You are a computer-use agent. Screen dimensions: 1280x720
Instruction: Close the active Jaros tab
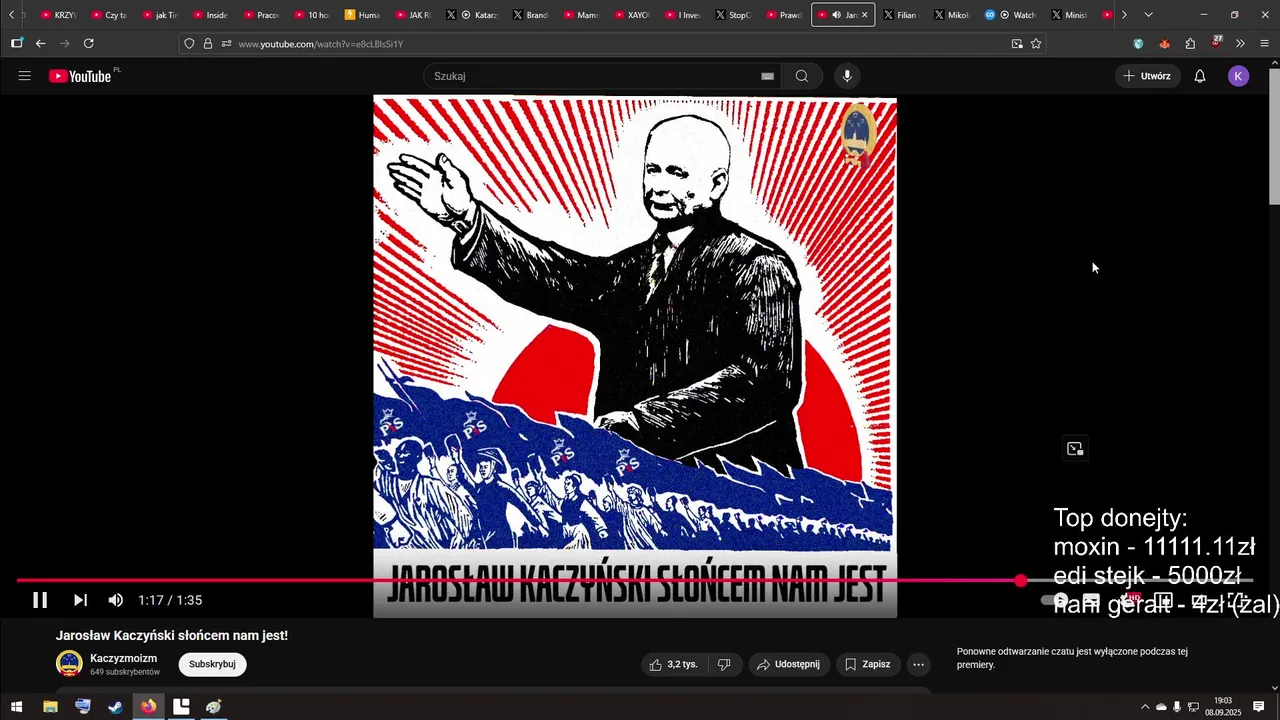click(x=865, y=15)
